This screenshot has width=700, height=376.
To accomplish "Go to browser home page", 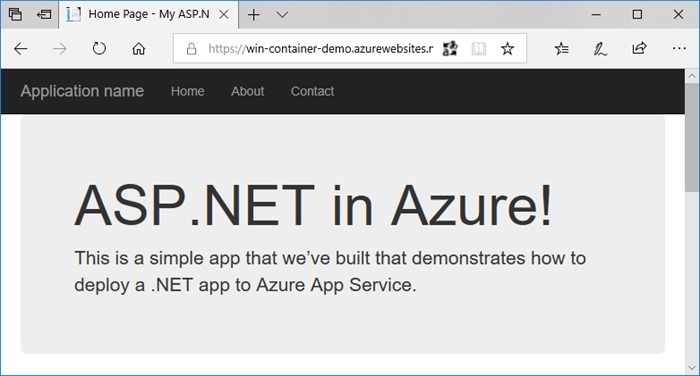I will click(138, 48).
